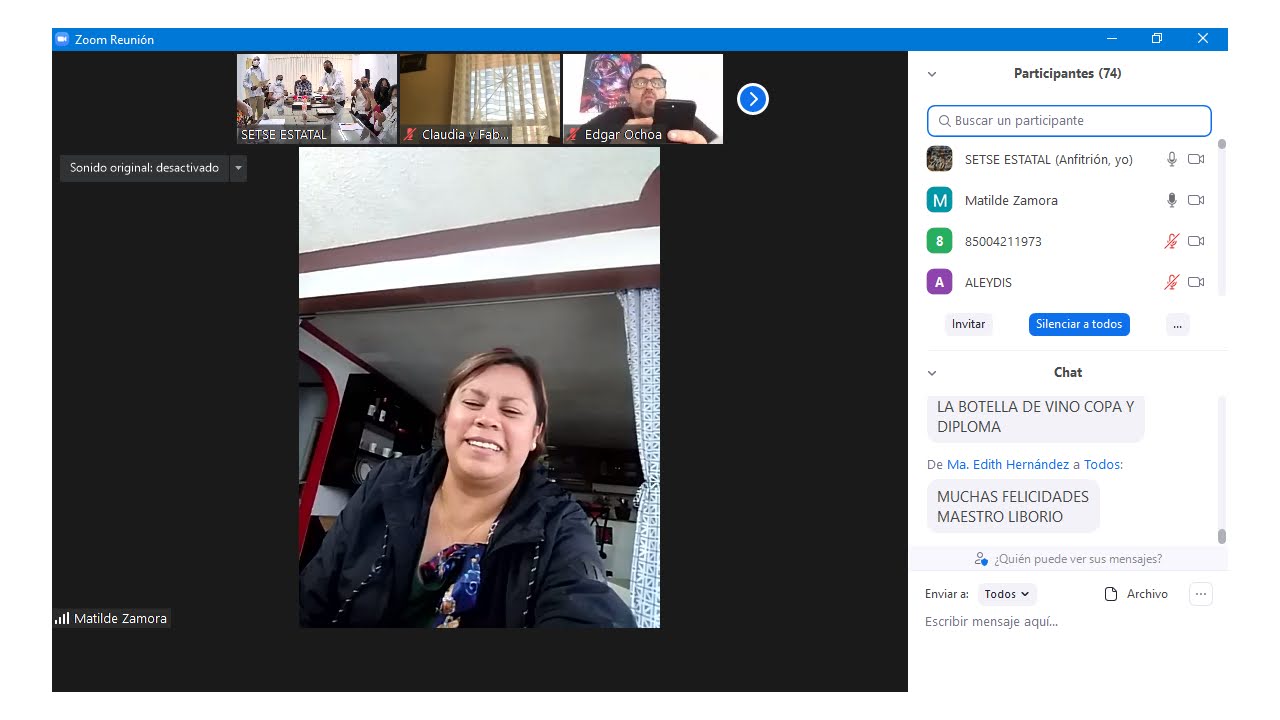Viewport: 1280px width, 720px height.
Task: Click the chat panel scrollbar thumb
Action: pos(1222,536)
